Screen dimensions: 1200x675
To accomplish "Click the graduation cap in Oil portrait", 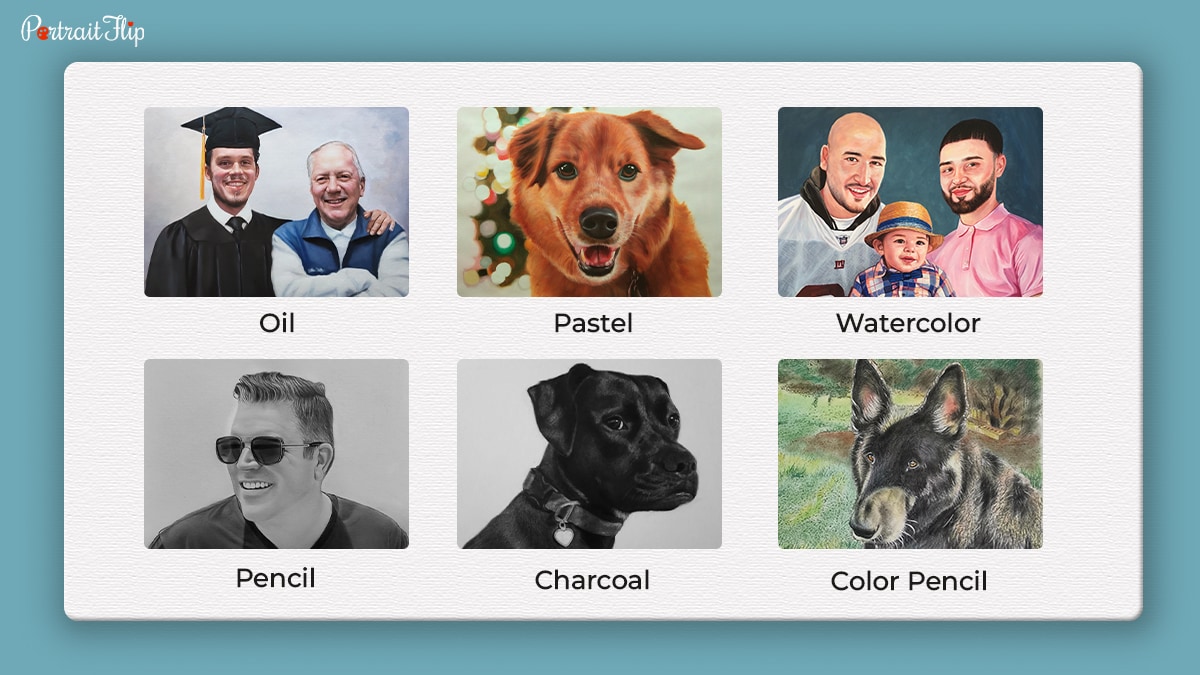I will point(231,128).
